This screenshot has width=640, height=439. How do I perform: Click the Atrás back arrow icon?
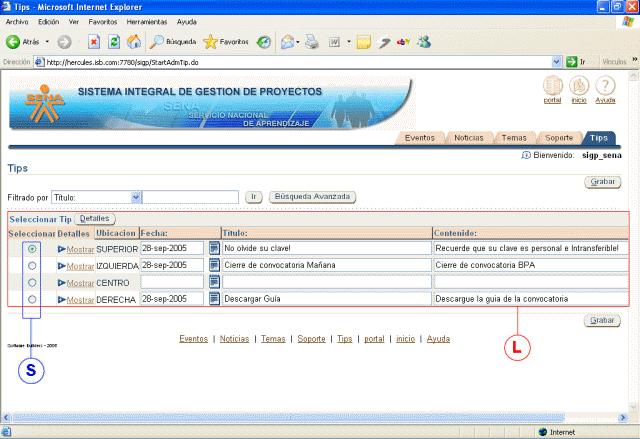coord(13,42)
